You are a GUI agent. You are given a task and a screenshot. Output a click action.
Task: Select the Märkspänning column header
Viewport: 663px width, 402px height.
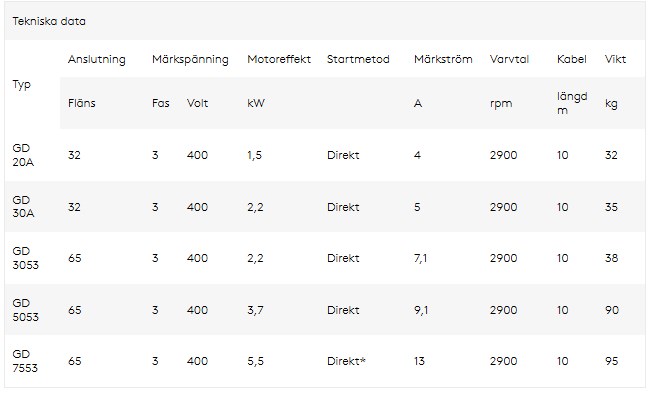[x=190, y=60]
